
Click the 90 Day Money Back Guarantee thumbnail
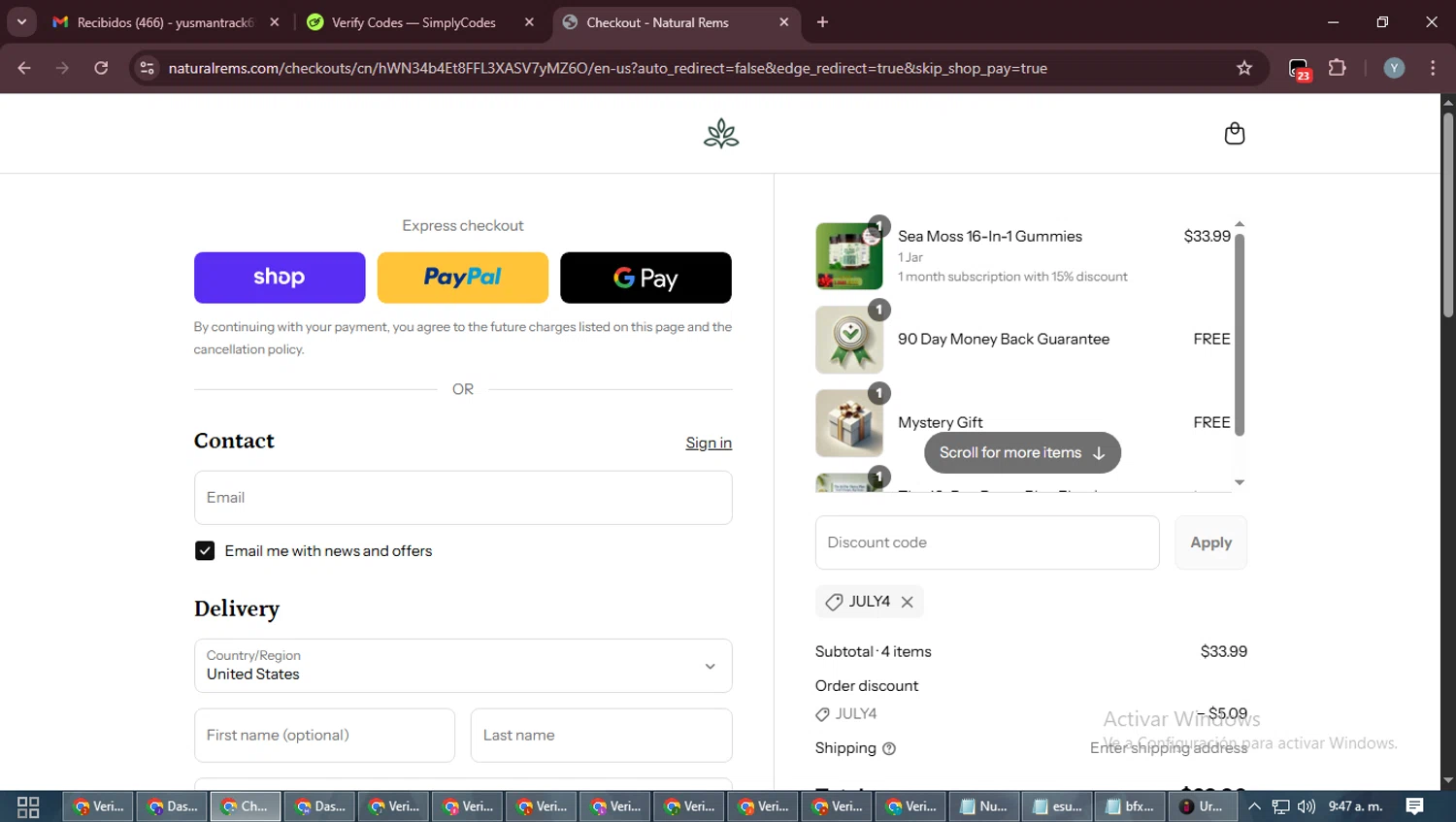(849, 340)
